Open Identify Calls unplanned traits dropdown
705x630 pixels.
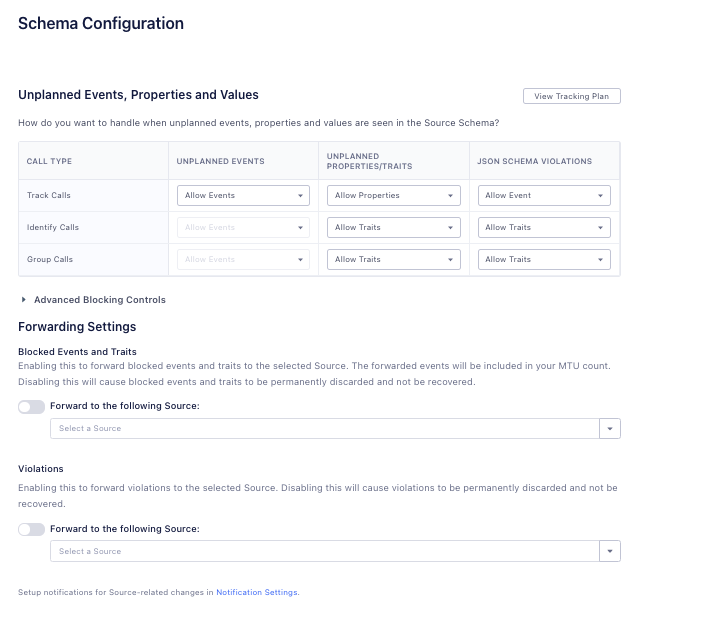click(x=393, y=228)
